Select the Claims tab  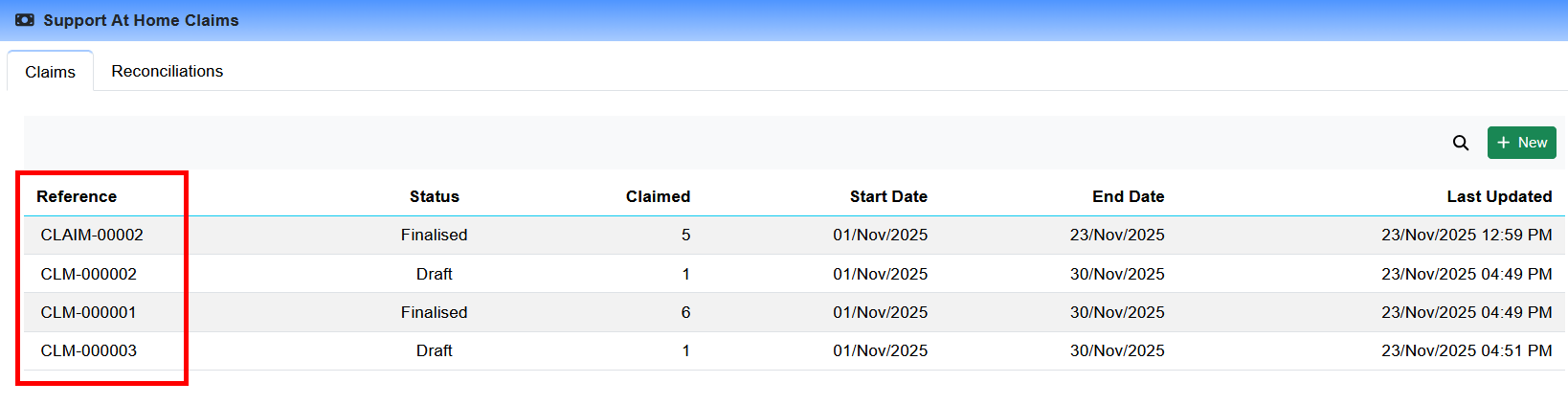tap(50, 72)
